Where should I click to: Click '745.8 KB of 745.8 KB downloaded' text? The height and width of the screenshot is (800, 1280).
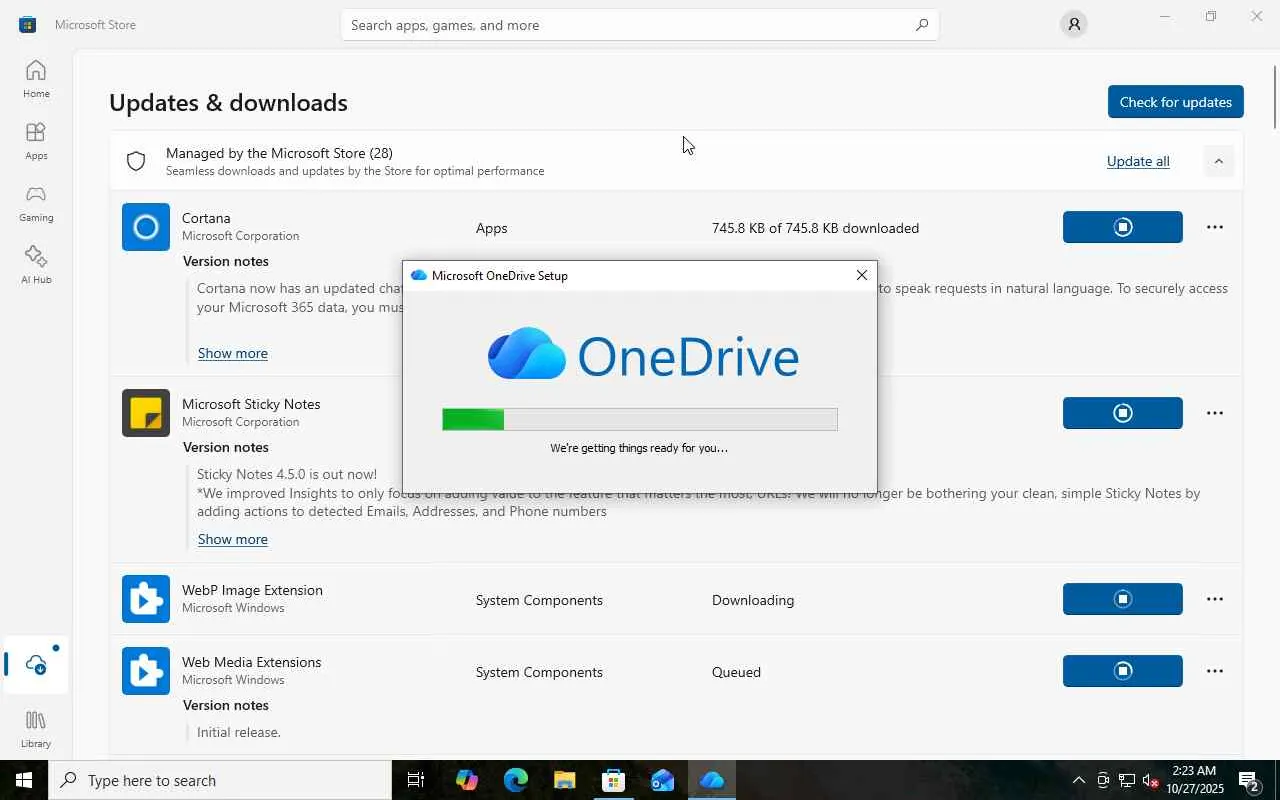click(815, 228)
